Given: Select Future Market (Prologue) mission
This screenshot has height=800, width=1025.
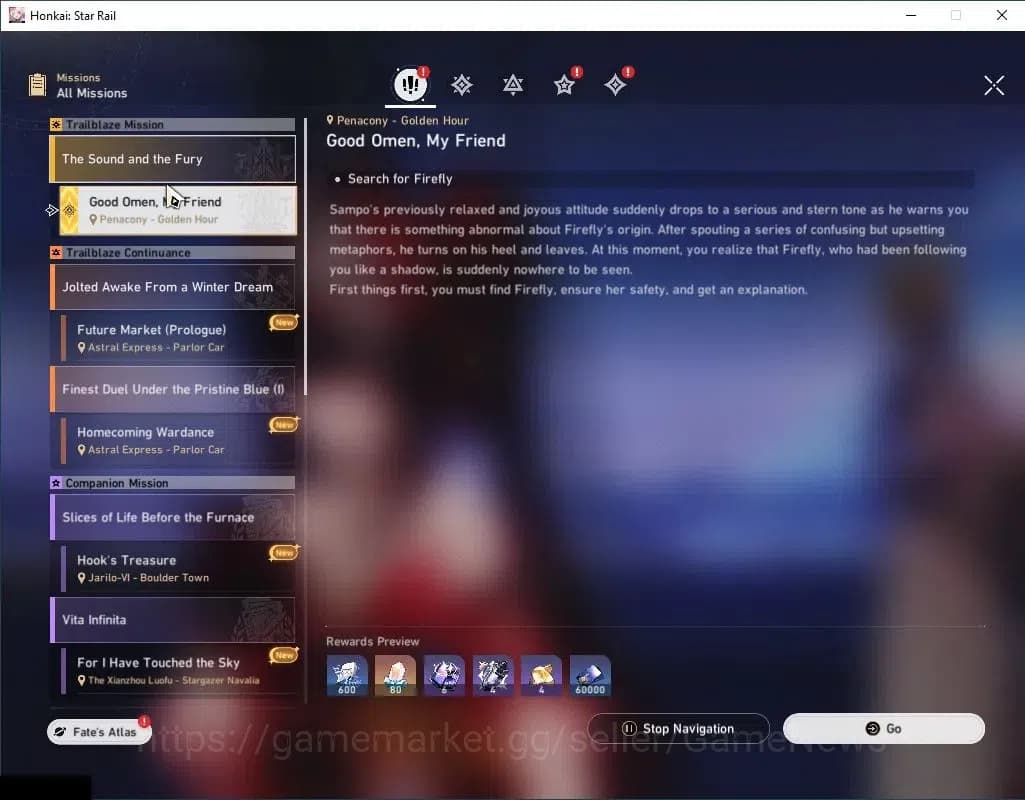Looking at the screenshot, I should (x=178, y=338).
